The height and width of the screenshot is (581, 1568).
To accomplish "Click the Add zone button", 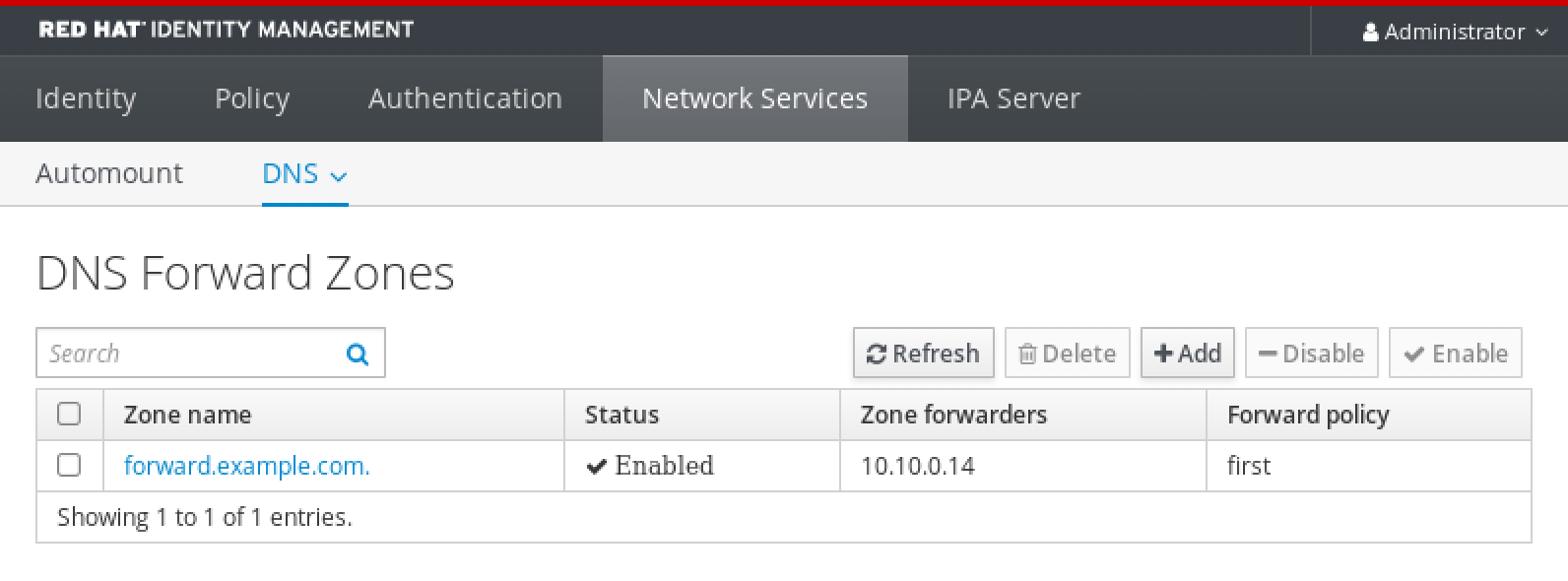I will 1187,354.
